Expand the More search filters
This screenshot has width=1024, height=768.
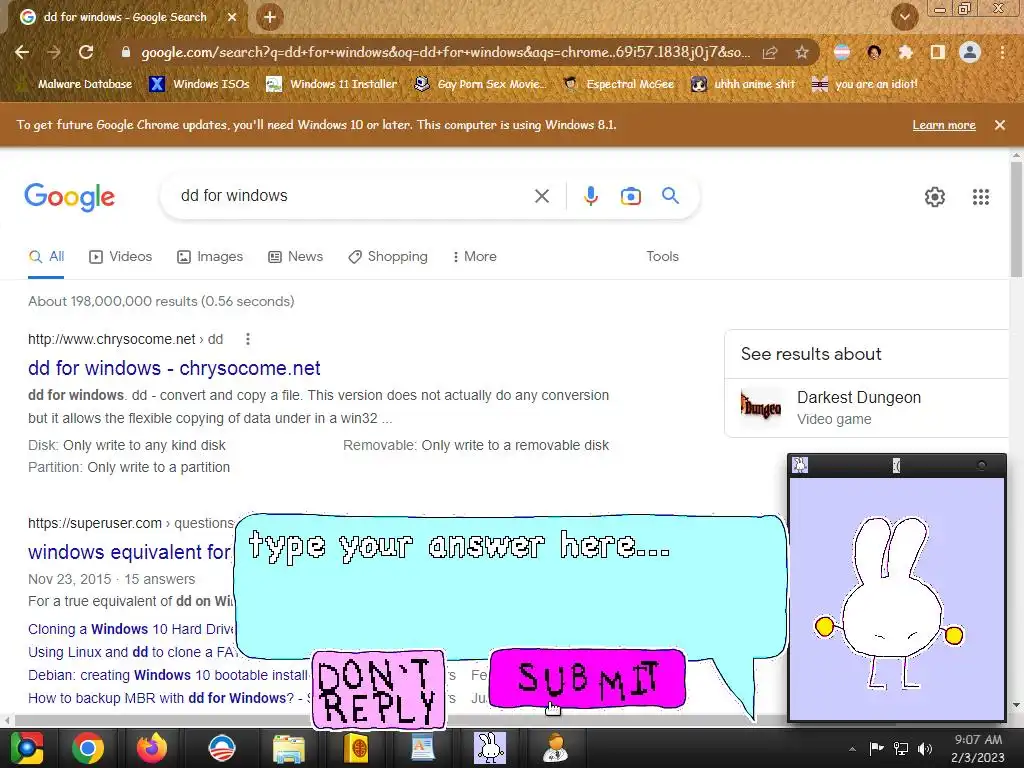(x=475, y=257)
